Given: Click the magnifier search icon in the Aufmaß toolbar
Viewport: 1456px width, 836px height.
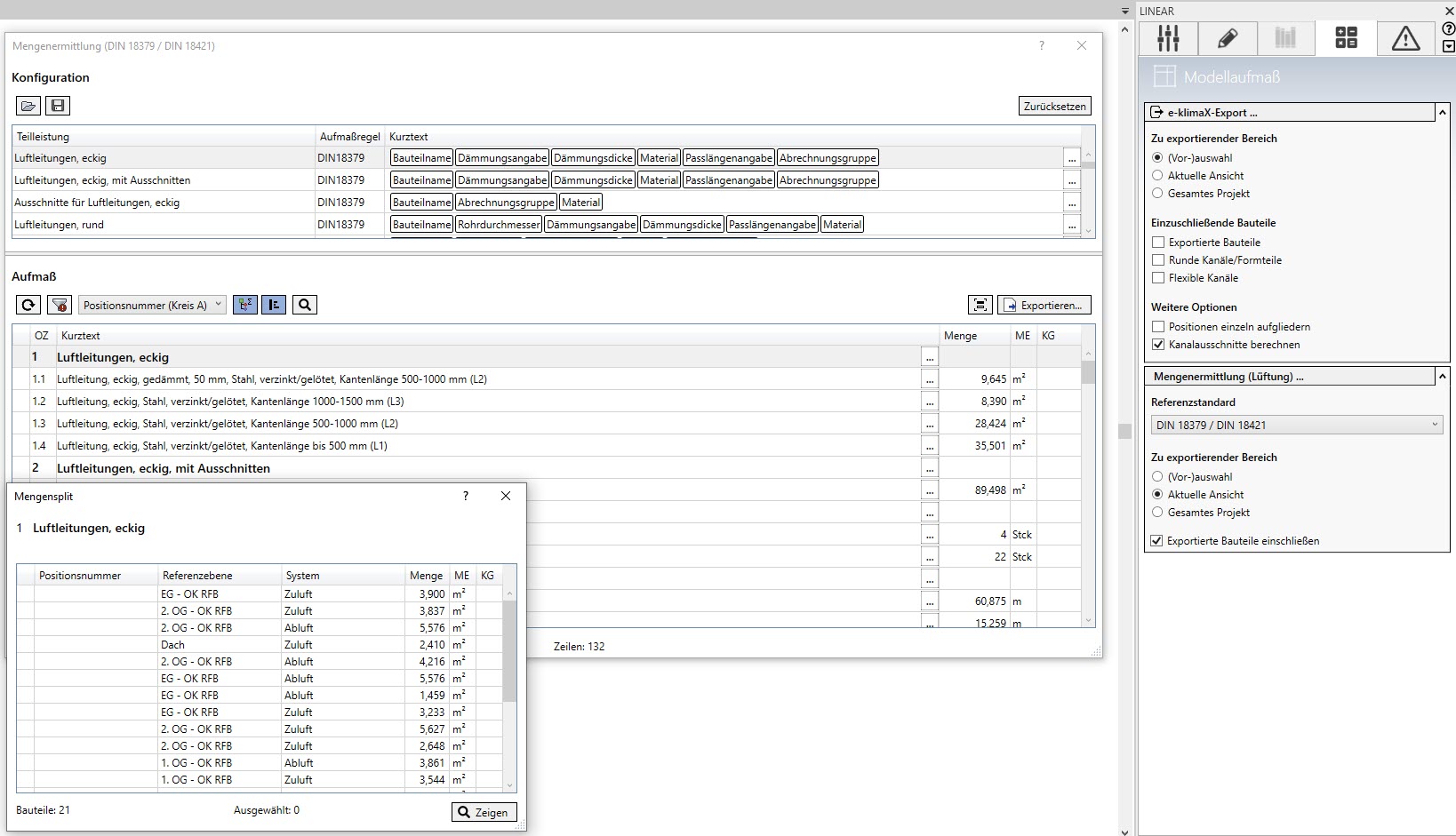Looking at the screenshot, I should [305, 305].
